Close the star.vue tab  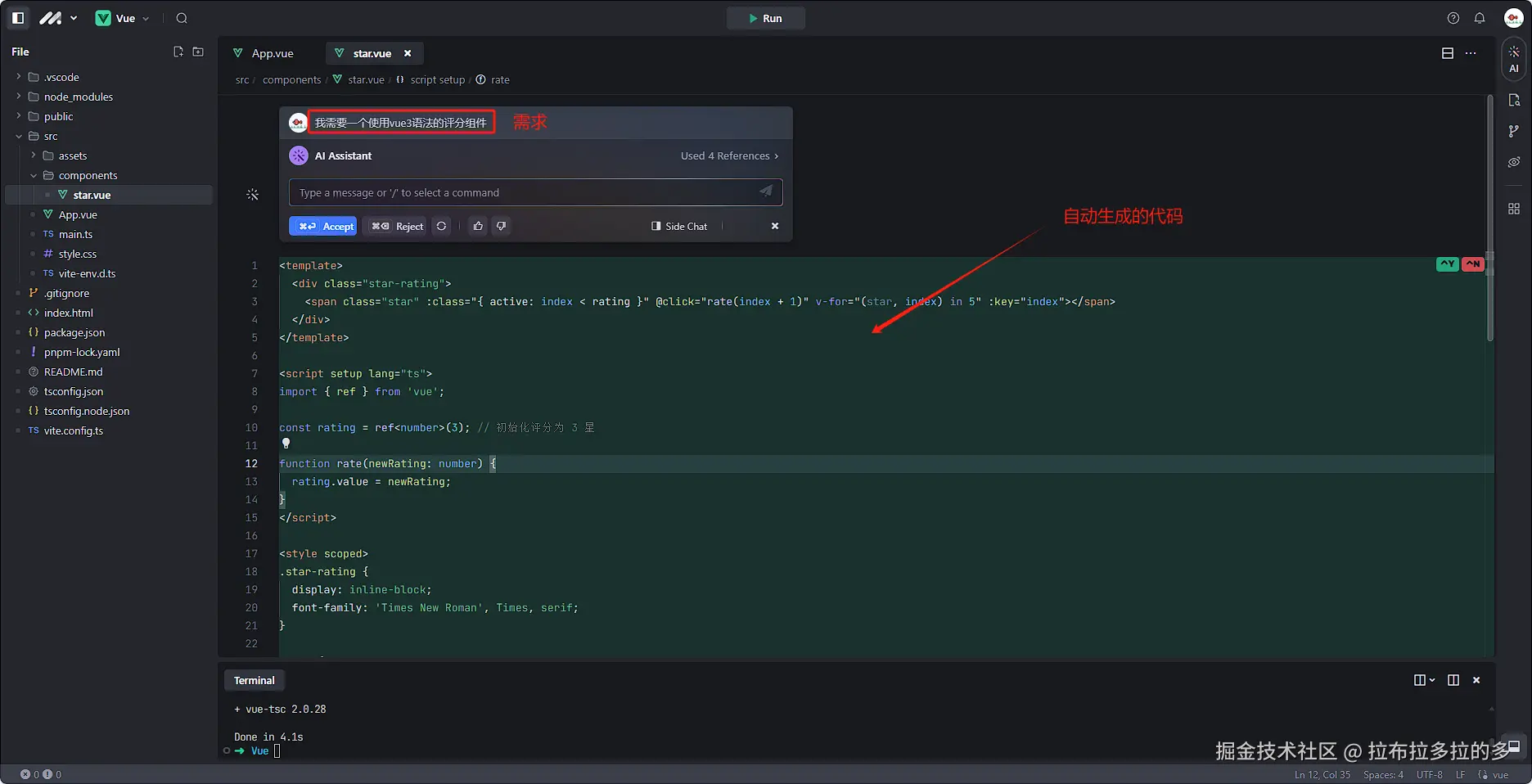(x=408, y=53)
